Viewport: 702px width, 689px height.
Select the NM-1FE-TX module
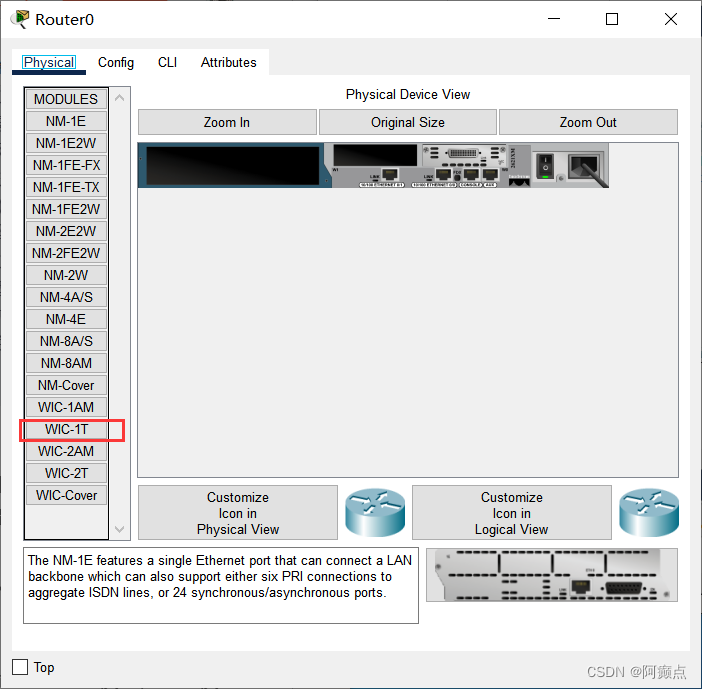click(x=66, y=187)
